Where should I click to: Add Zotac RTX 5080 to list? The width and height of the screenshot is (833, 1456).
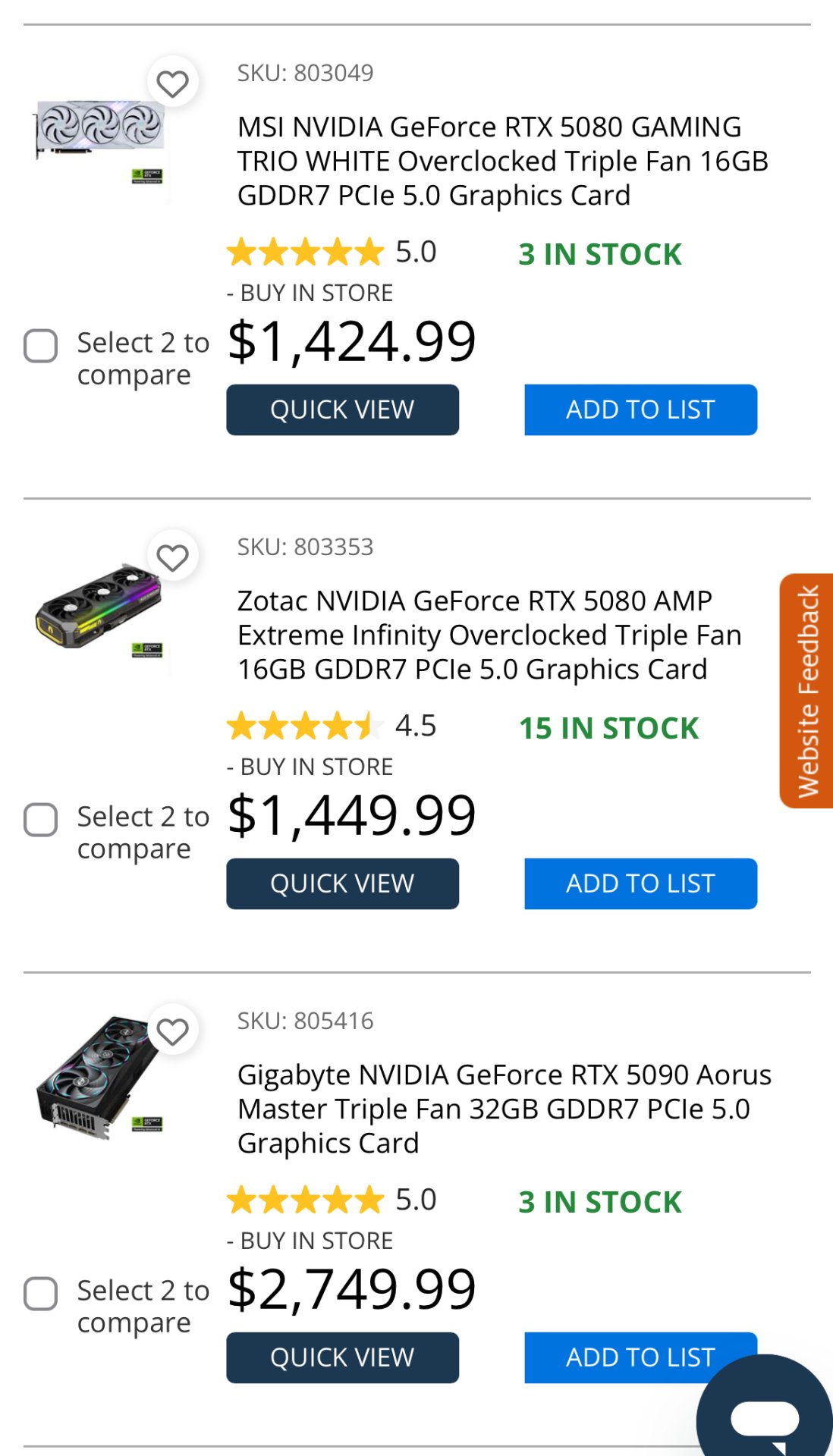[640, 884]
